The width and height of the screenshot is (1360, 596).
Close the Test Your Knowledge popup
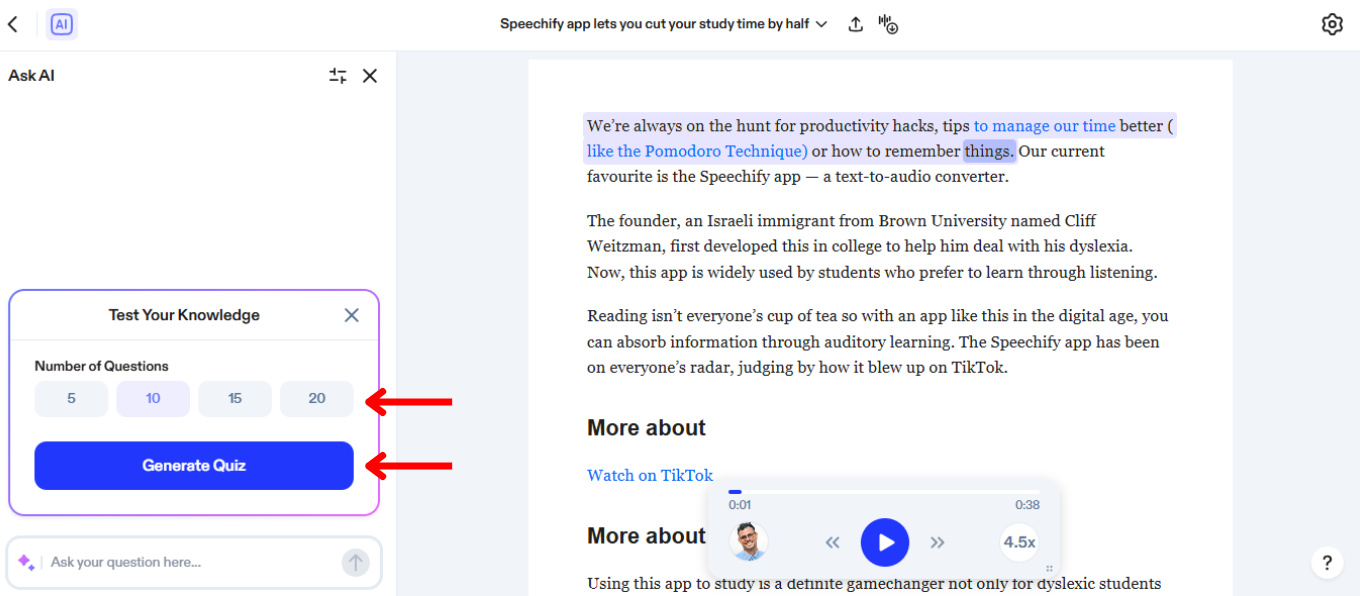click(351, 314)
